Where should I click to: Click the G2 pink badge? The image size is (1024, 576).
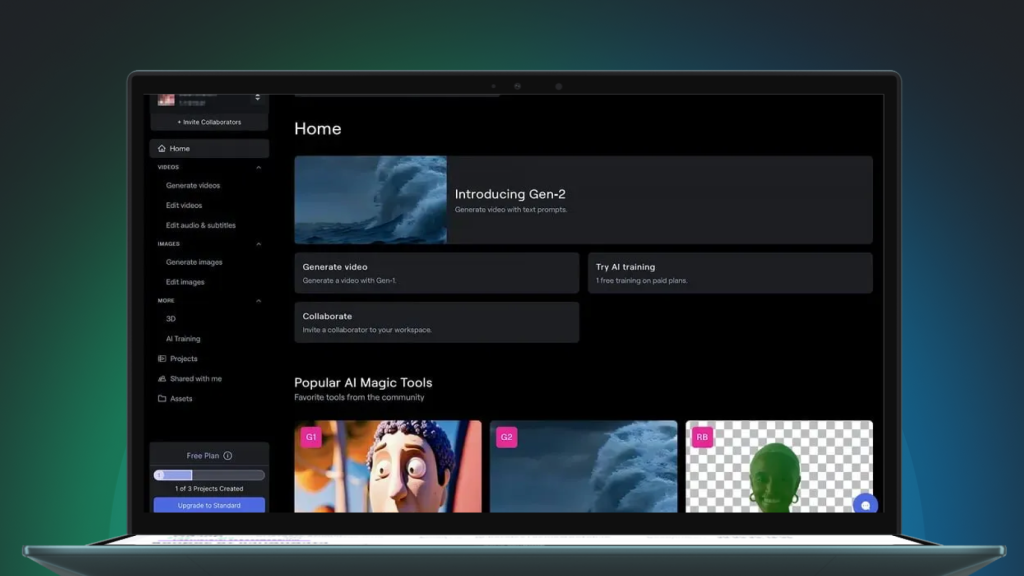(x=507, y=437)
